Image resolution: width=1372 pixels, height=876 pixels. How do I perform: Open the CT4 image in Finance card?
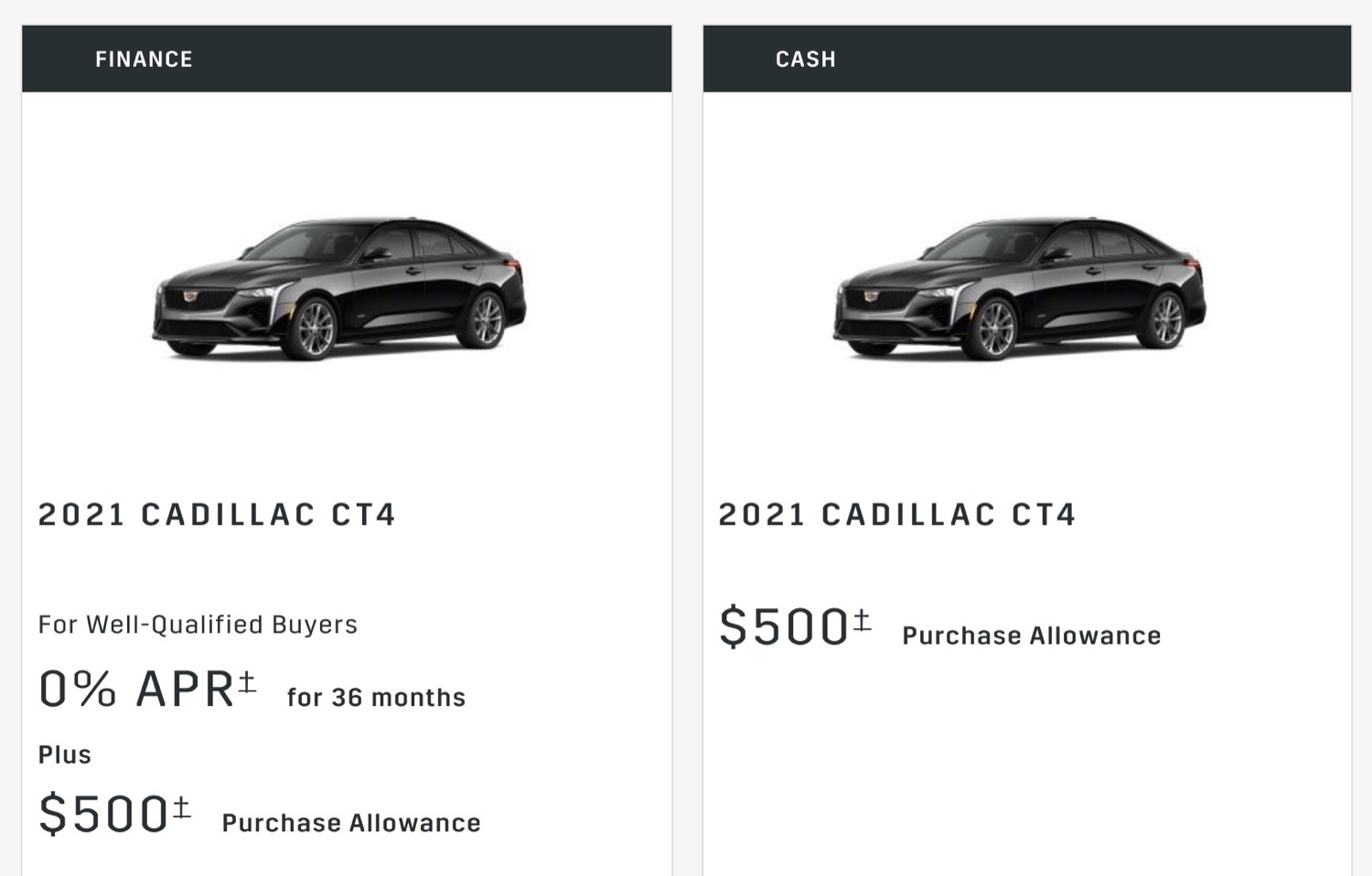(339, 288)
